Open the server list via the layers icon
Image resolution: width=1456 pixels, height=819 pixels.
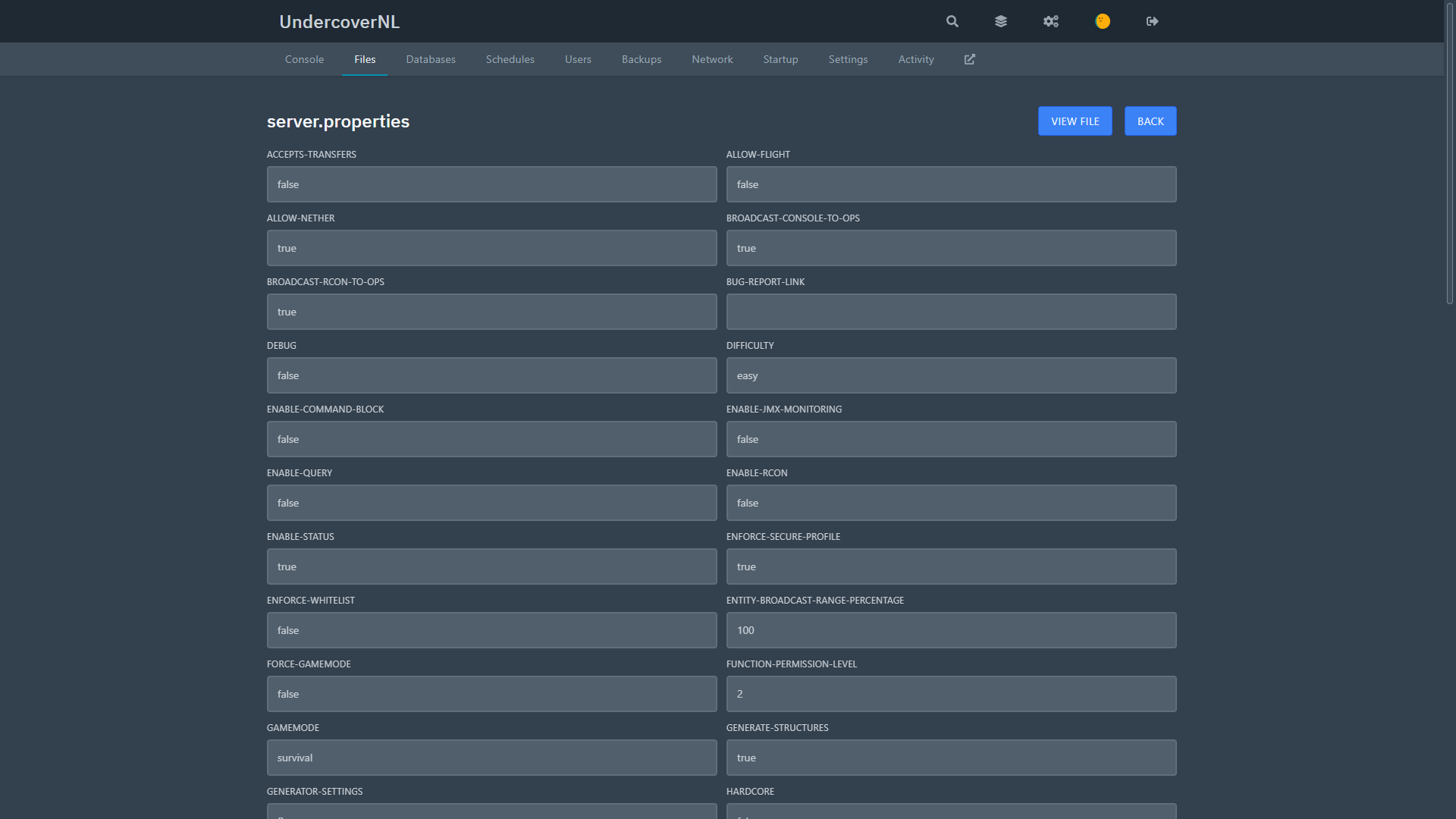coord(1000,21)
